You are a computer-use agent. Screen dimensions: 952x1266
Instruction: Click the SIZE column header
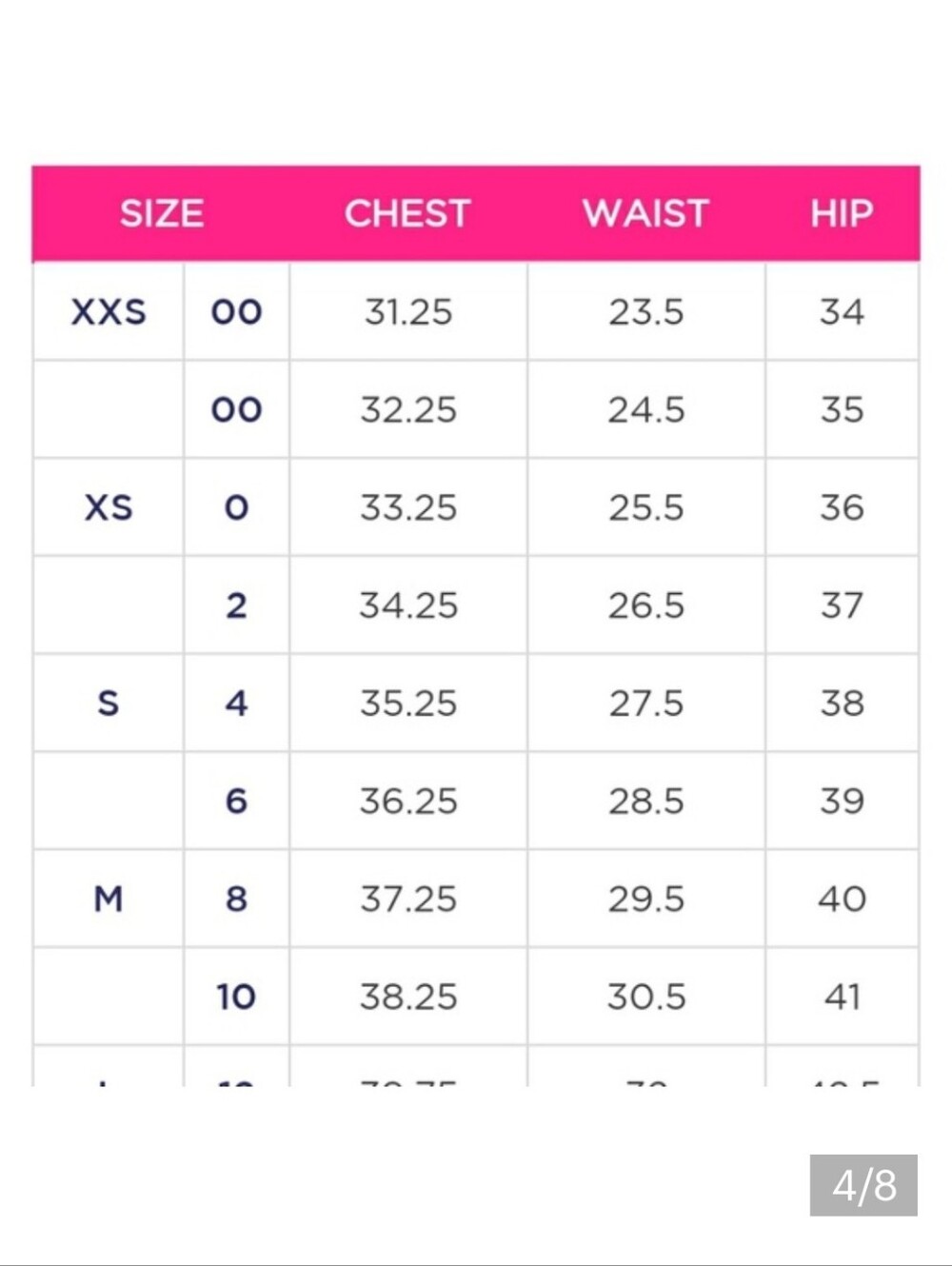[x=161, y=213]
